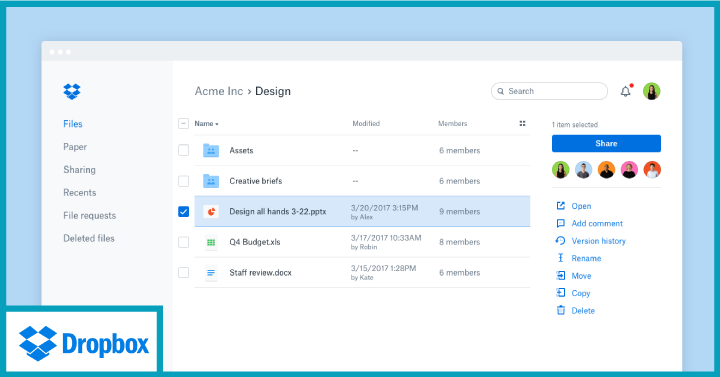Click Rename link in actions panel
Image resolution: width=720 pixels, height=377 pixels.
586,259
